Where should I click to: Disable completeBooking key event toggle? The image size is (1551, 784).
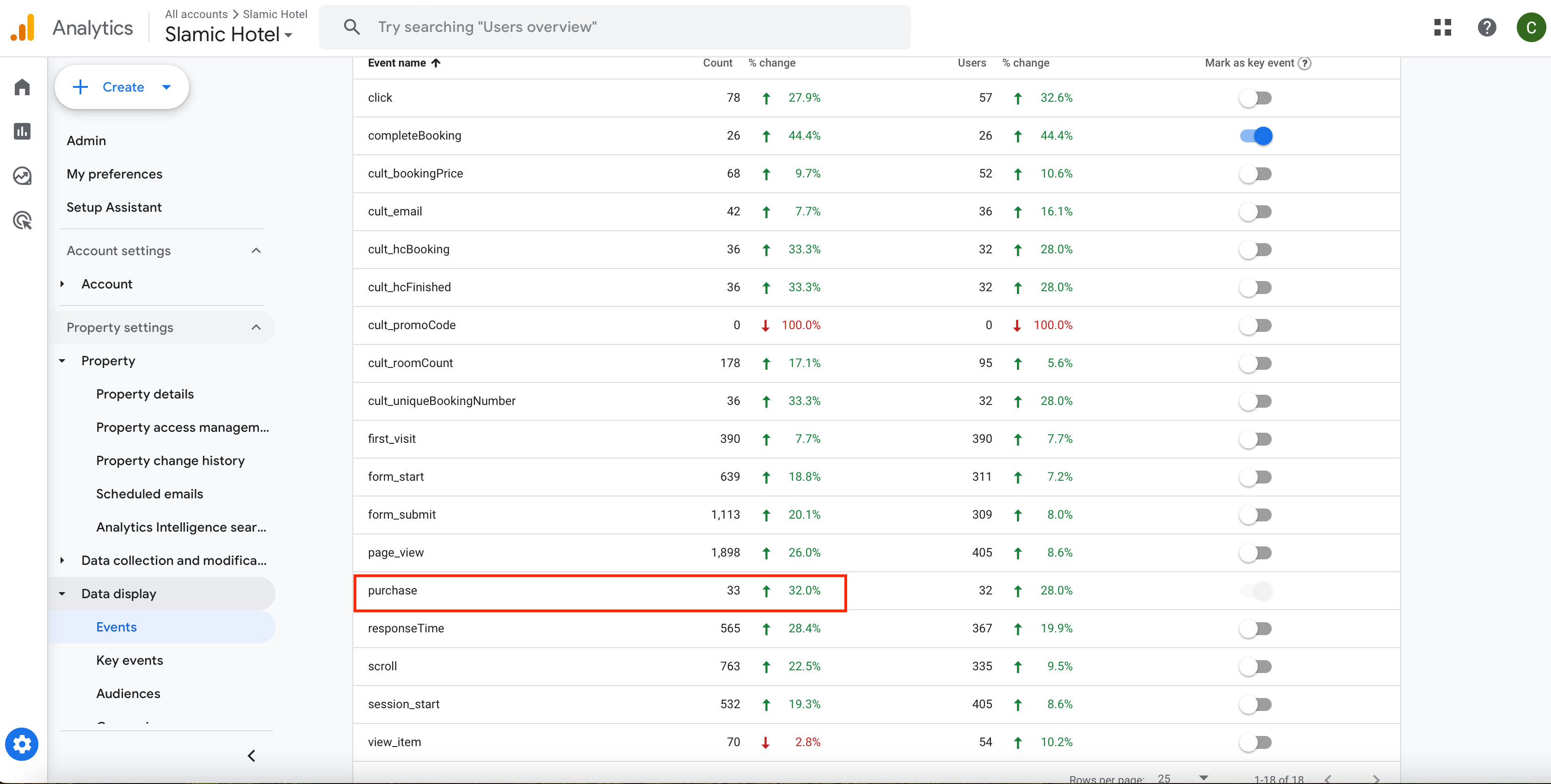[1256, 136]
